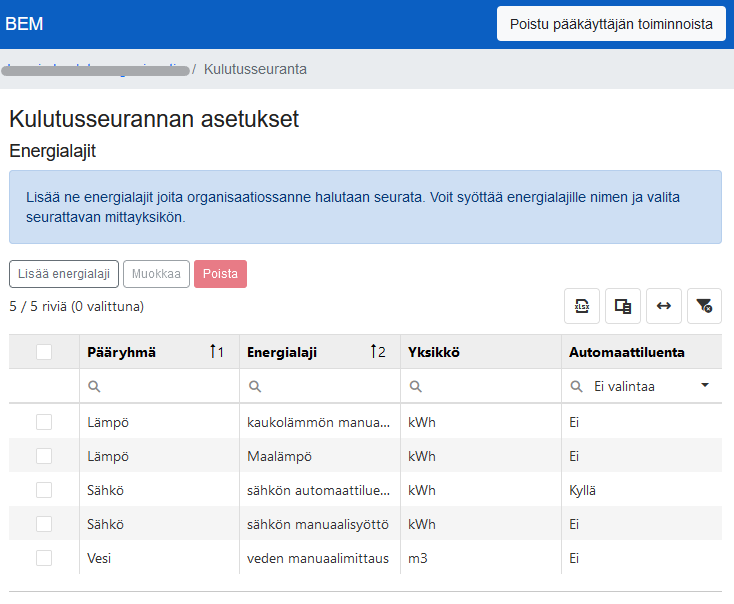Click the fit column widths arrow icon
Screen dimensions: 734x604
663,306
